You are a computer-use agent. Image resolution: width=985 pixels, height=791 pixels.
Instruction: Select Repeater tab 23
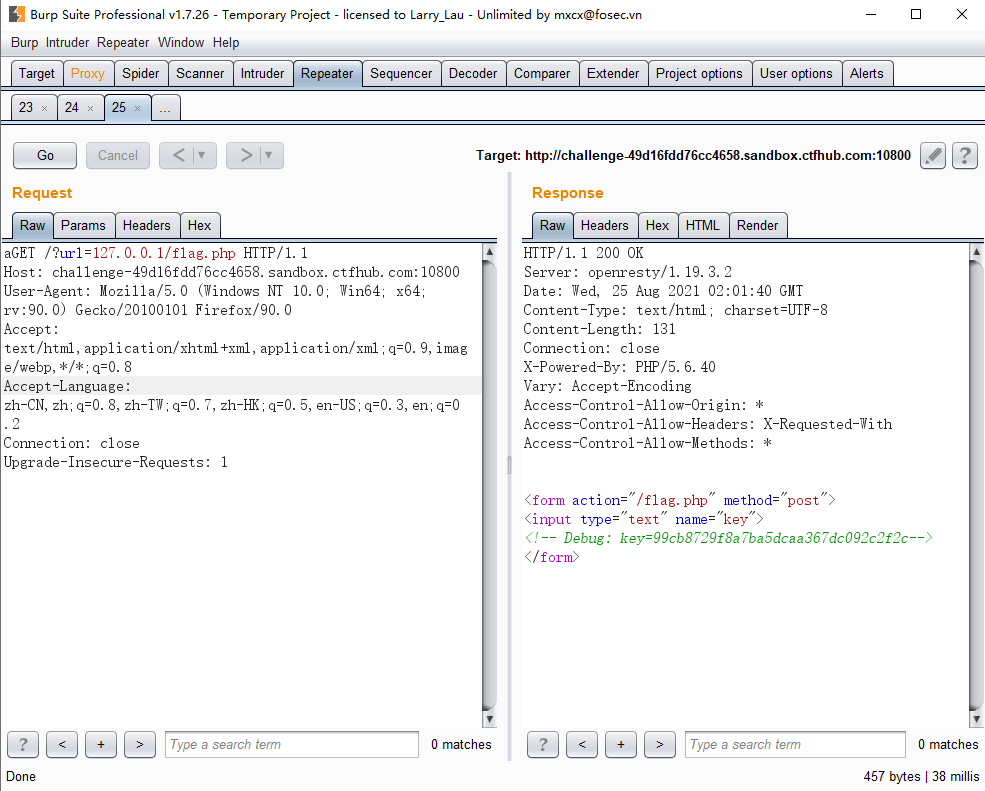[26, 107]
